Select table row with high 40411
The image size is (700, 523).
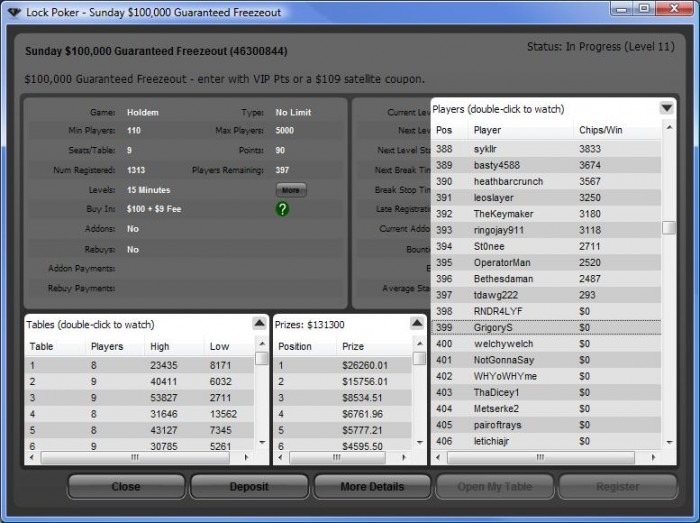pos(140,382)
